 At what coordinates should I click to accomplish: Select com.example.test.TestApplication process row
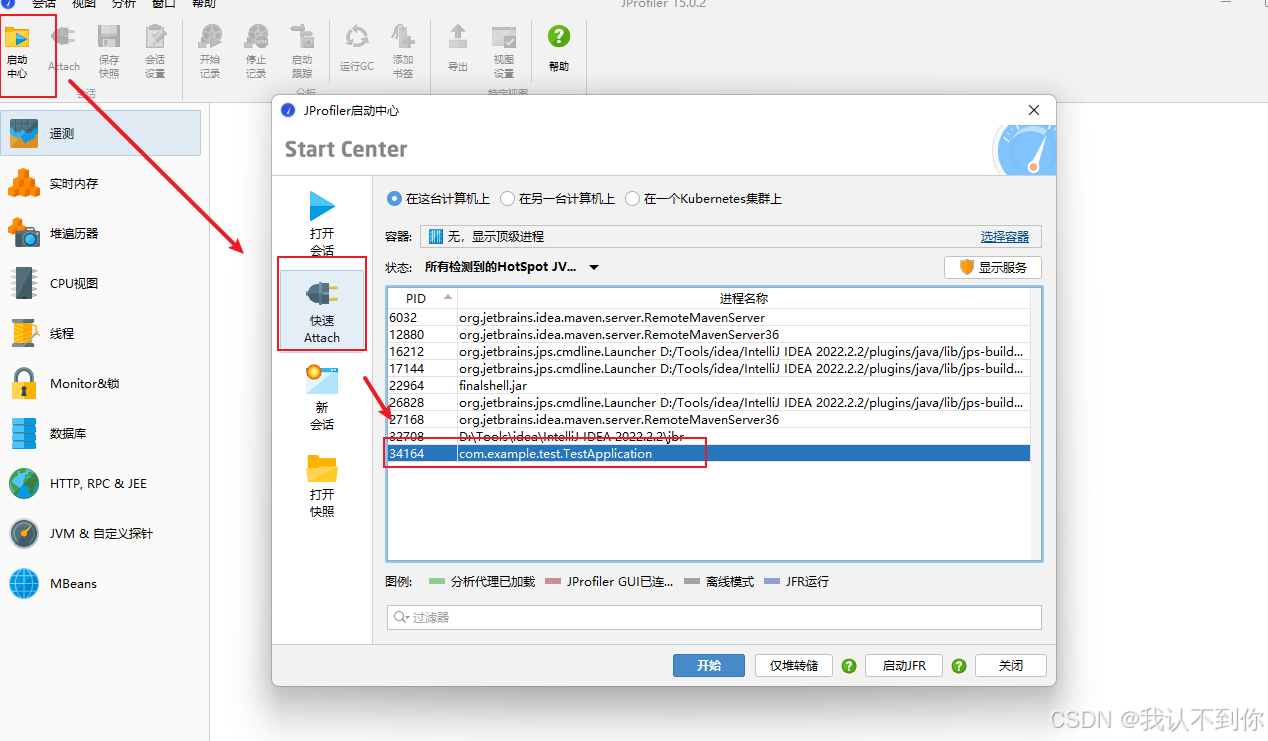(x=709, y=453)
